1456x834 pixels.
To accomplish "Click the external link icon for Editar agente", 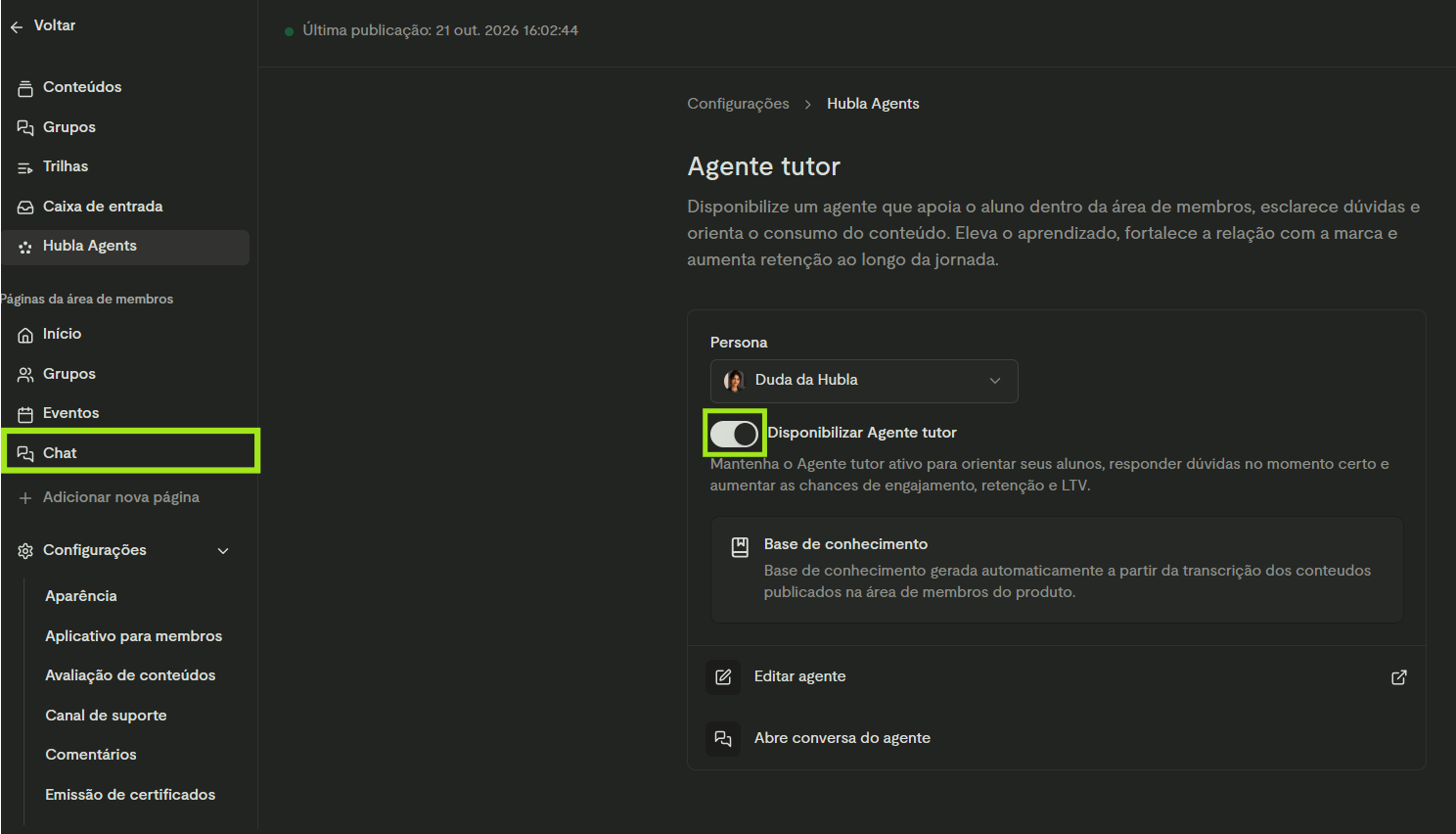I will (1399, 677).
